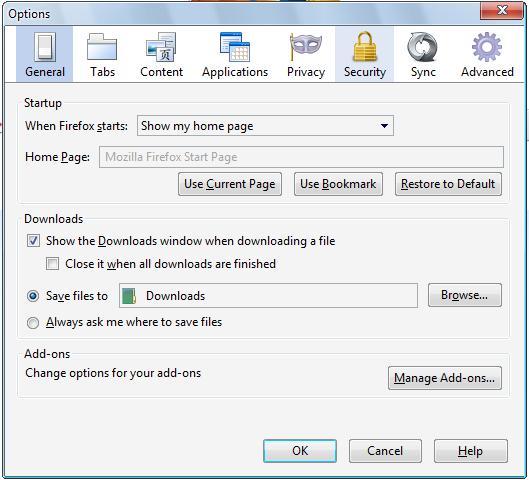Open Advanced settings gear icon

click(x=487, y=47)
